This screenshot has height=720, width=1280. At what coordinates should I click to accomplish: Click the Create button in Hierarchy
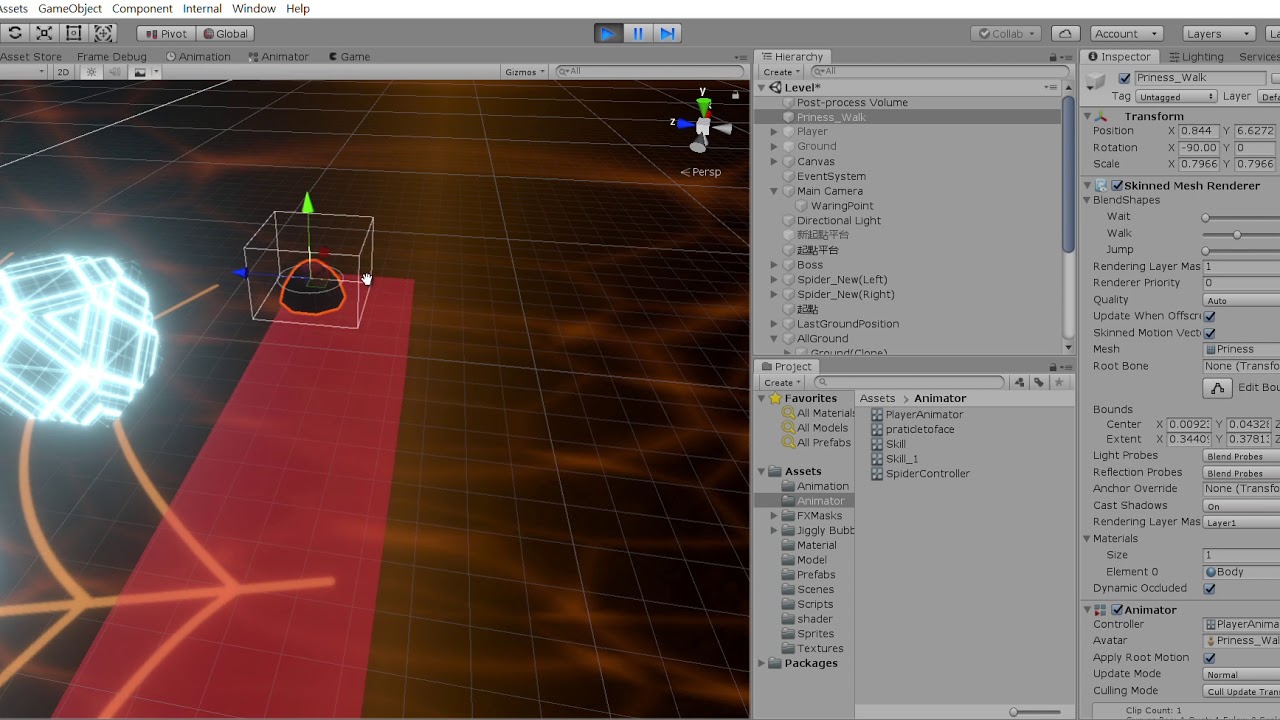click(x=781, y=72)
